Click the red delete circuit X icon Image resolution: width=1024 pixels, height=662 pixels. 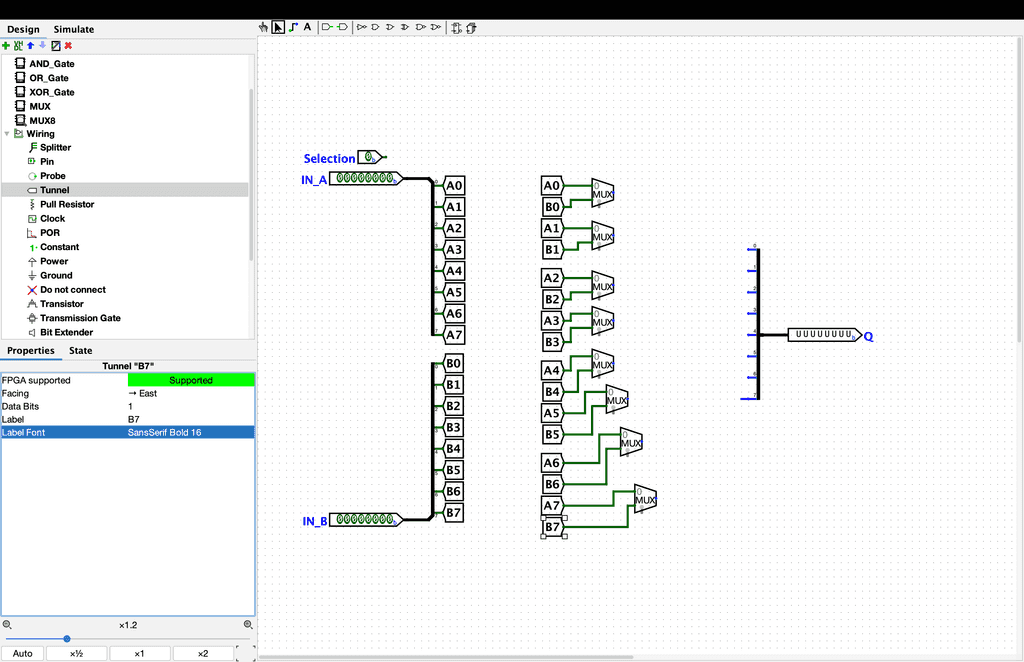[x=68, y=45]
